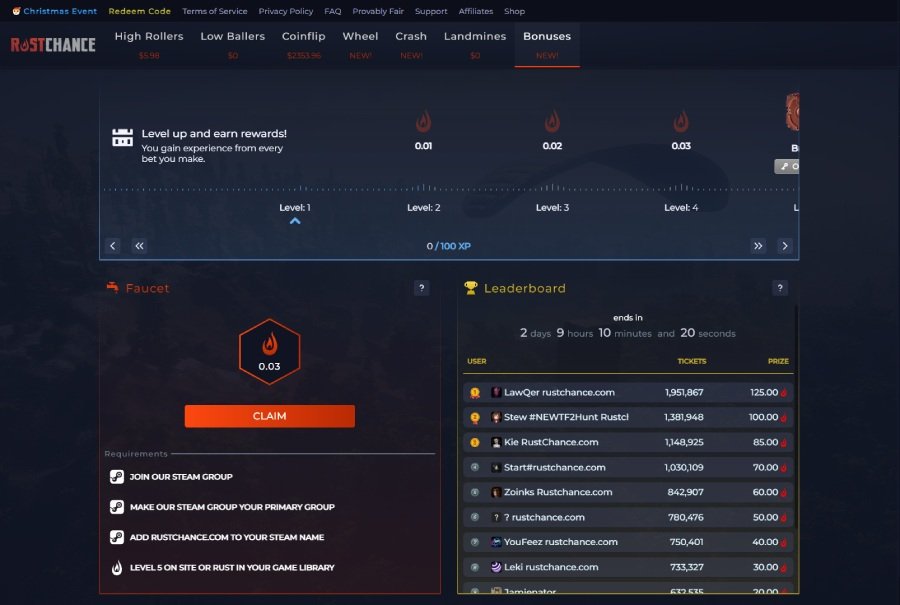Click second place medal for Stew

[x=475, y=417]
